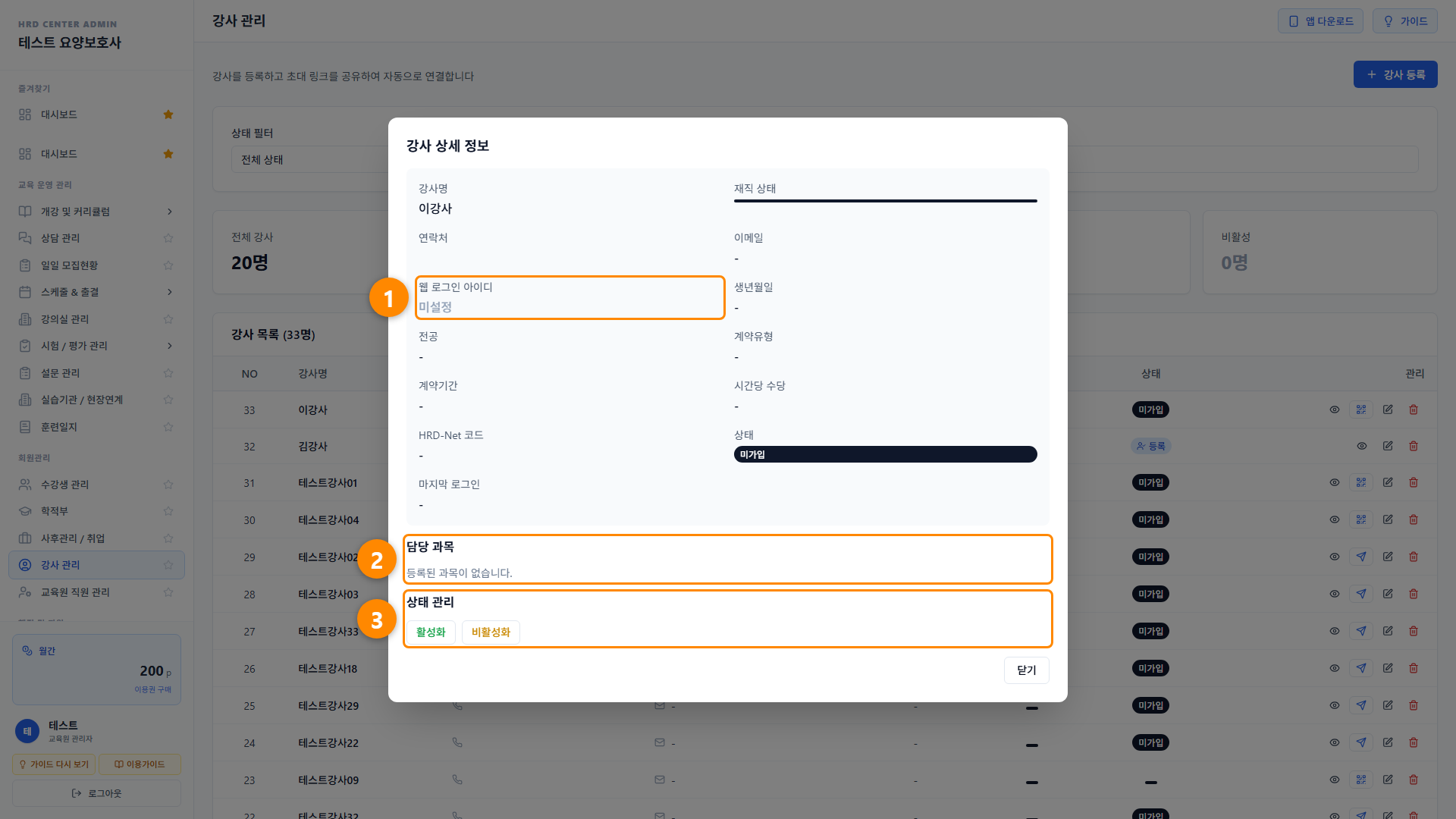Click the 앱 다운로드 button

(x=1320, y=21)
